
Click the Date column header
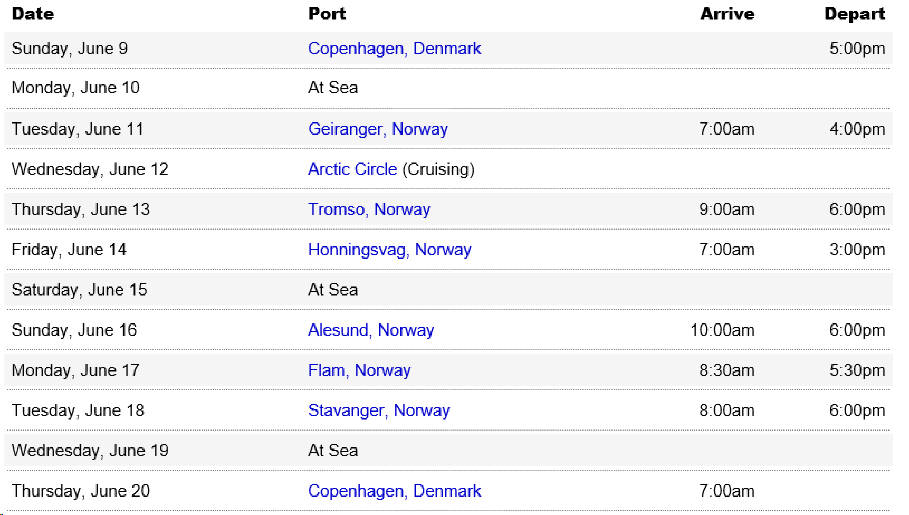pos(33,14)
